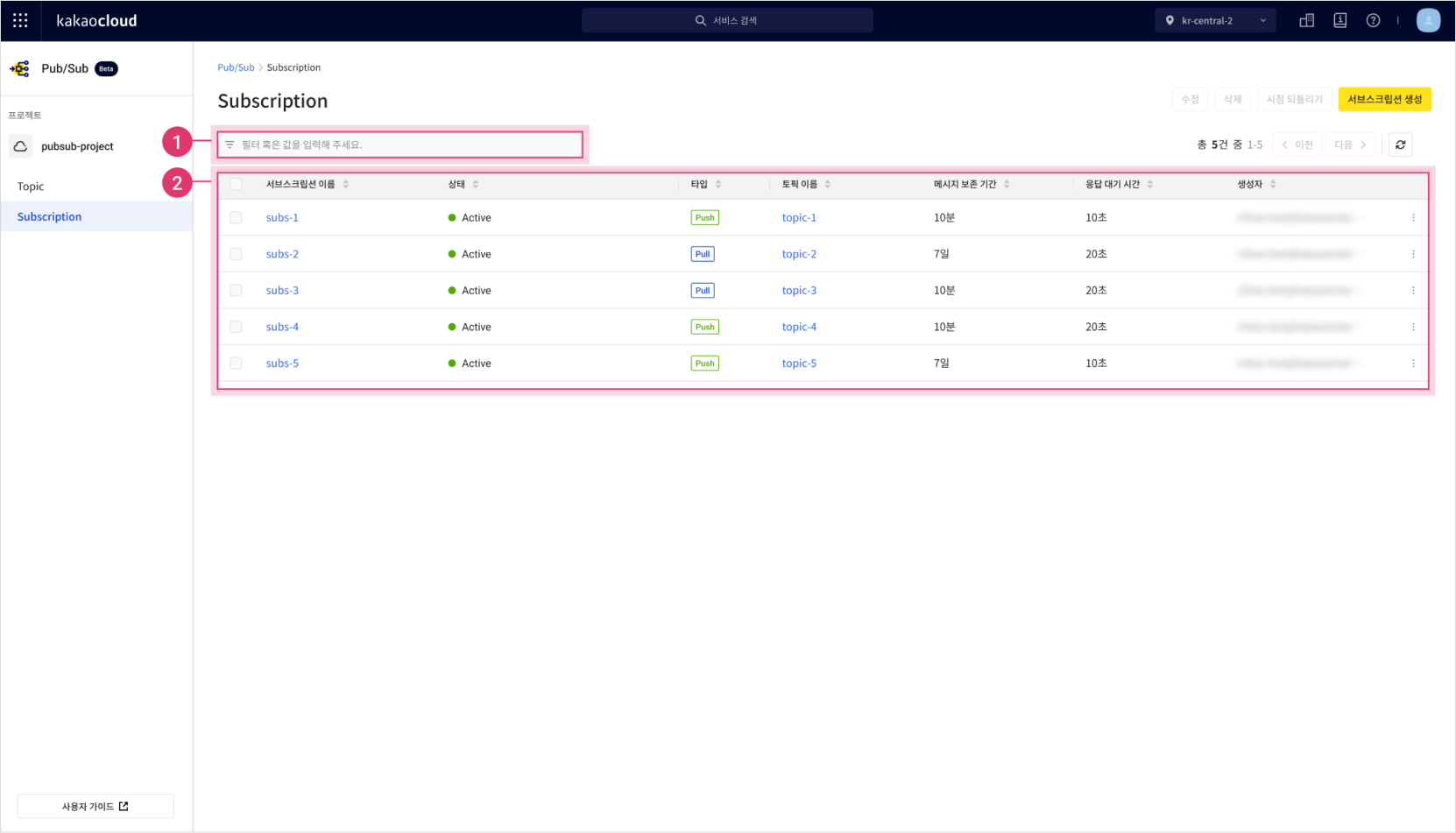The image size is (1456, 833).
Task: Click the Beta badge next to Pub/Sub
Action: tap(106, 68)
